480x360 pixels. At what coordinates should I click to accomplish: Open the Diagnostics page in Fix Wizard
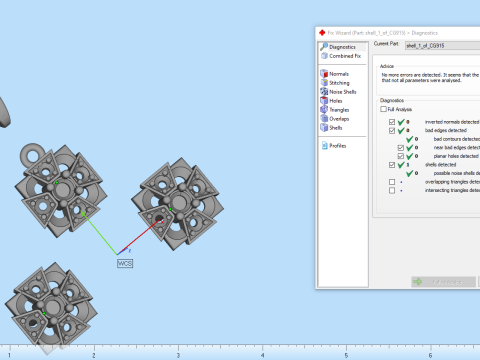(342, 47)
